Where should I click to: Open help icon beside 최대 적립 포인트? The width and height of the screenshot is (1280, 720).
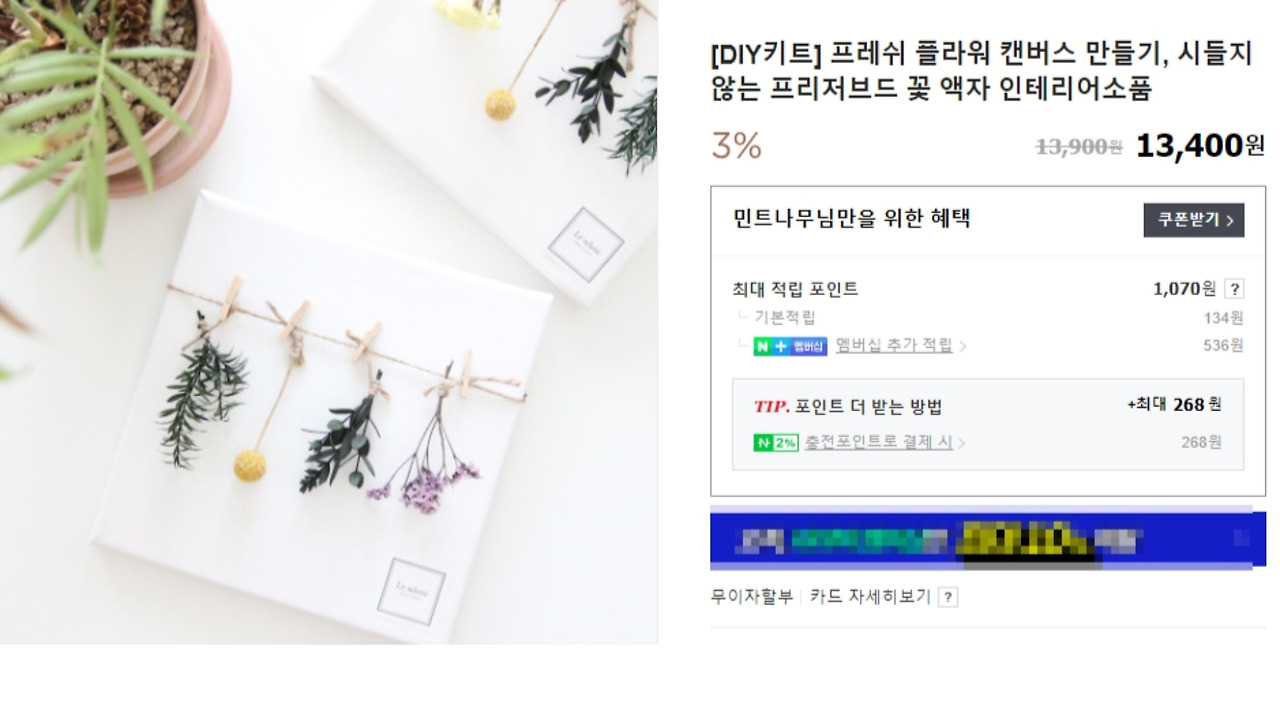tap(1235, 289)
